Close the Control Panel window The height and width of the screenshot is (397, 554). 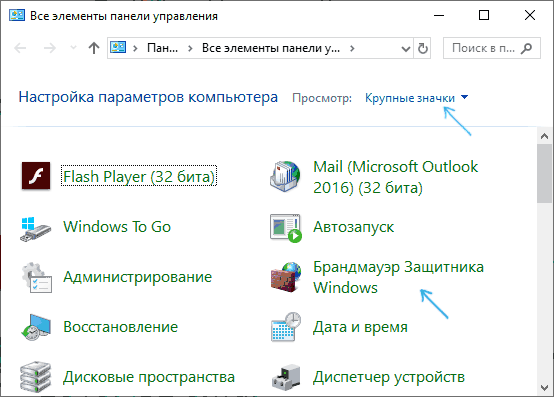[530, 16]
